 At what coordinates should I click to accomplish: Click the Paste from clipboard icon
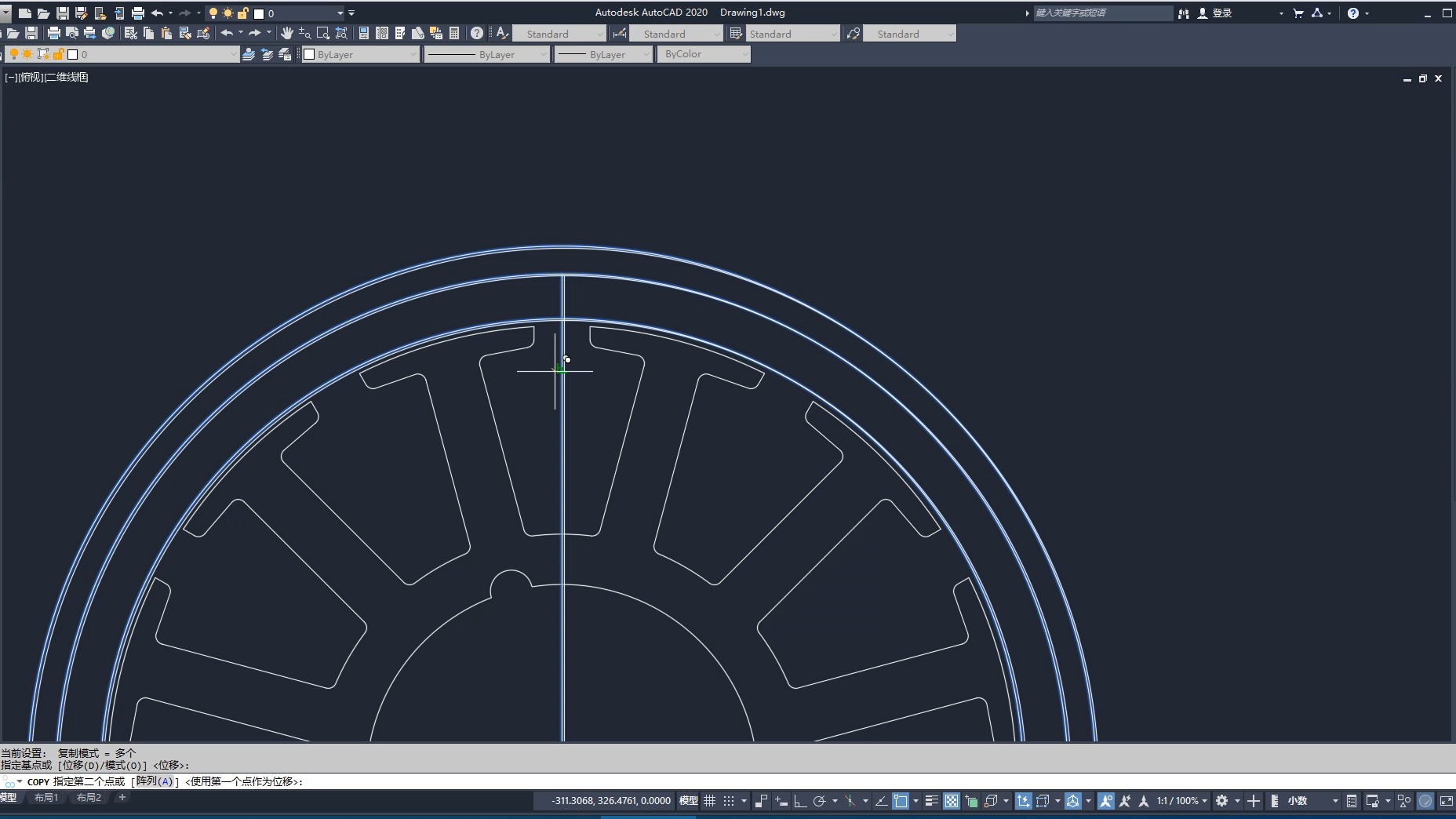point(167,33)
